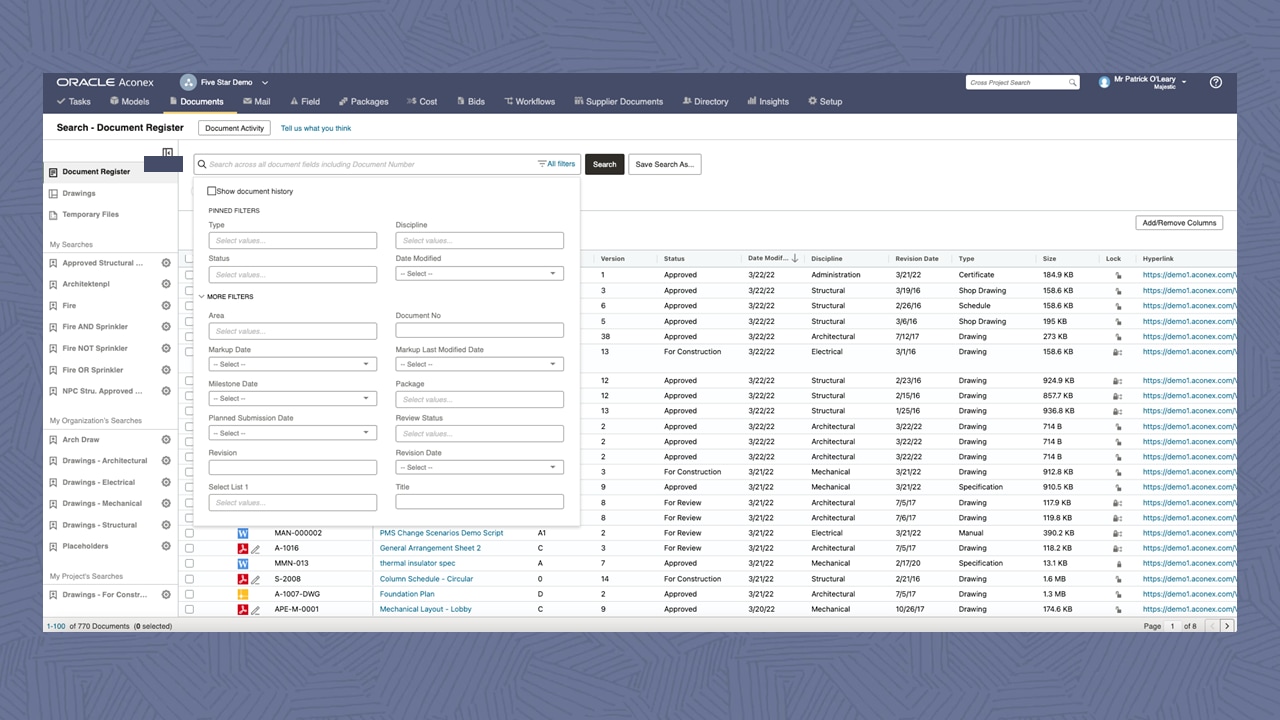Click the Document No filter input field
1280x720 pixels.
click(x=480, y=330)
